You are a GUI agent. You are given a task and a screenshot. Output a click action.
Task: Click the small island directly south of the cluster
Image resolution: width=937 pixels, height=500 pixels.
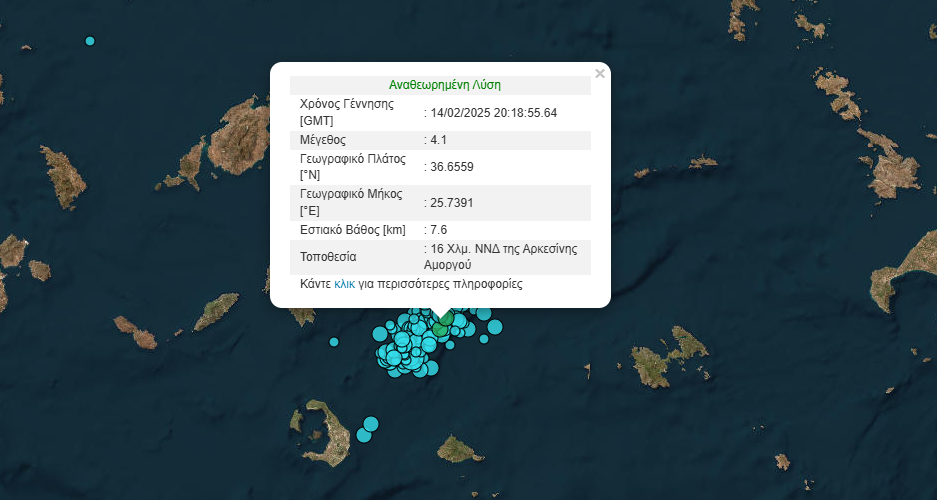click(456, 449)
